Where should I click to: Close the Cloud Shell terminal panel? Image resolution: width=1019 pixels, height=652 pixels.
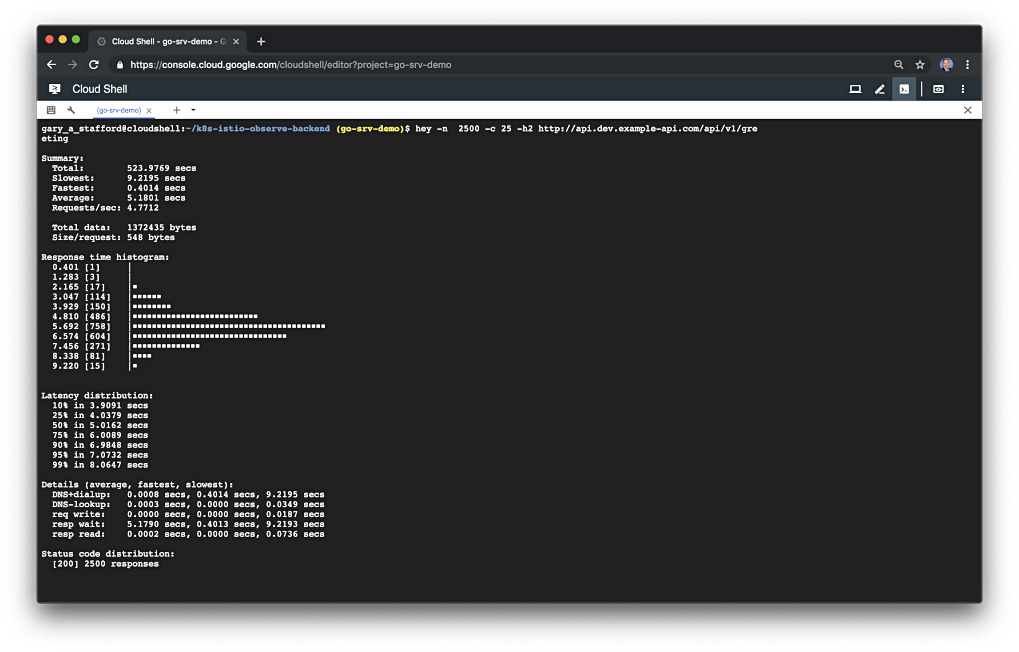[x=967, y=110]
